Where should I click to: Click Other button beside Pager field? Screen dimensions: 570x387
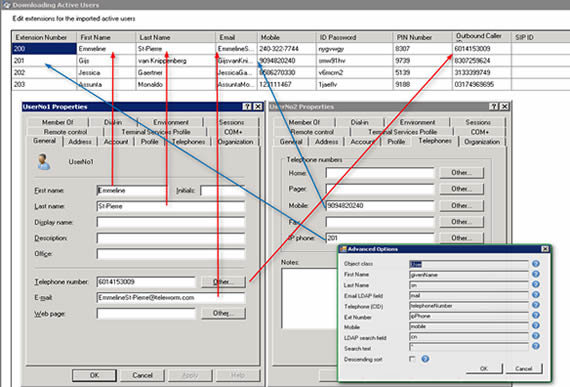pos(462,189)
